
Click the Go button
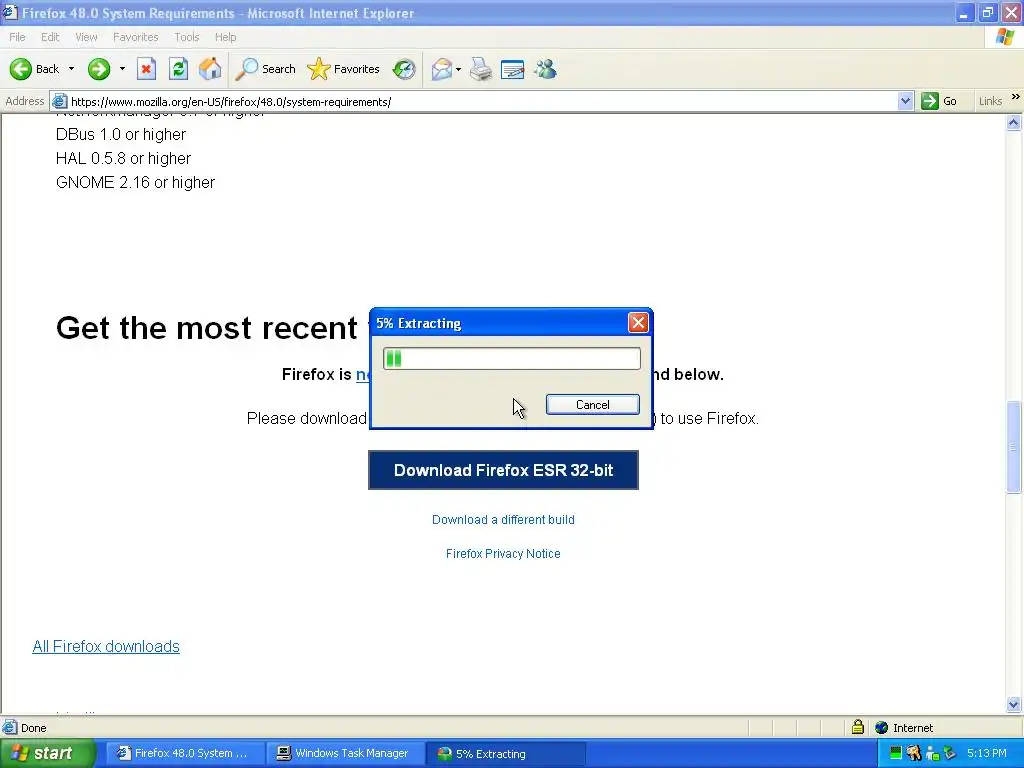coord(939,101)
